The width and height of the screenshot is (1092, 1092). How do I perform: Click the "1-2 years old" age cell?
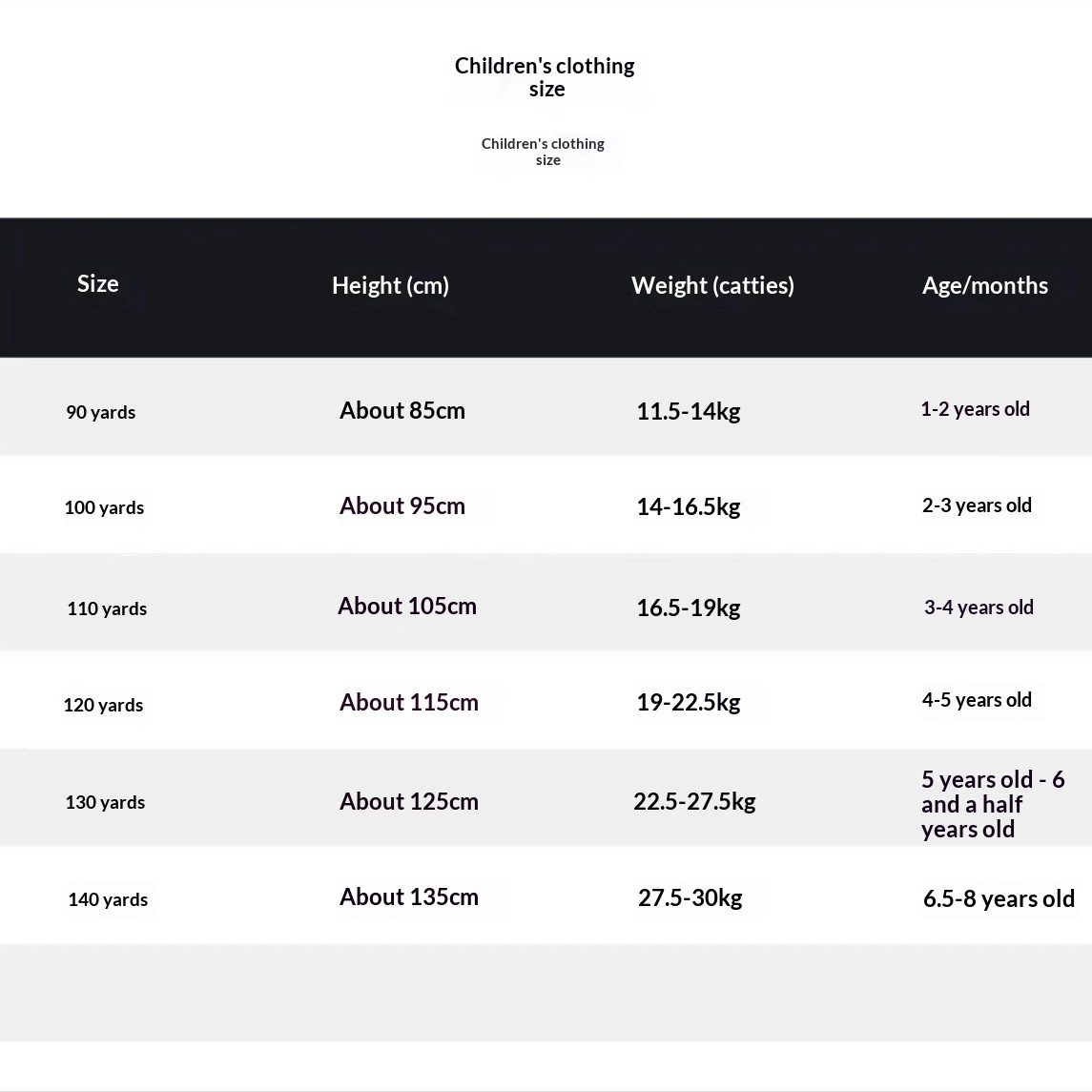975,409
